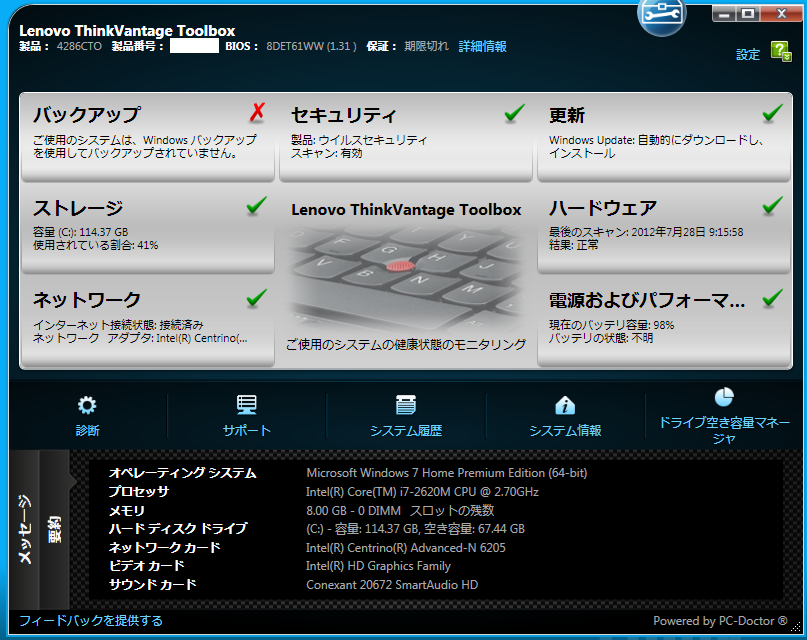Click the green checkmark on 更新
807x640 pixels.
click(x=772, y=113)
